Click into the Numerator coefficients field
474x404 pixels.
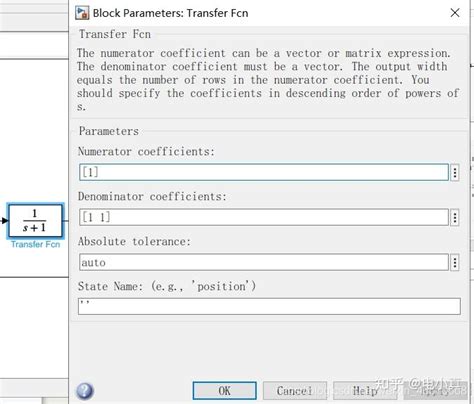[264, 172]
